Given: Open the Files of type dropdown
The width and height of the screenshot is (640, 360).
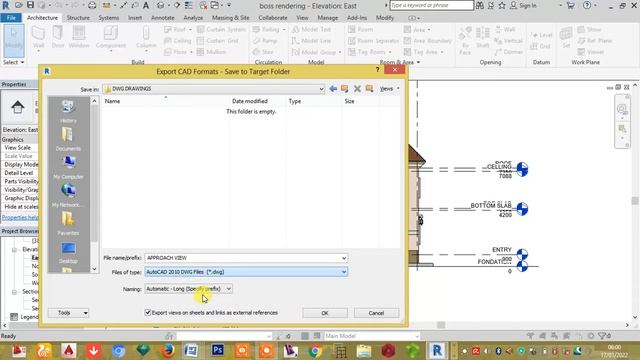Looking at the screenshot, I should [x=246, y=272].
